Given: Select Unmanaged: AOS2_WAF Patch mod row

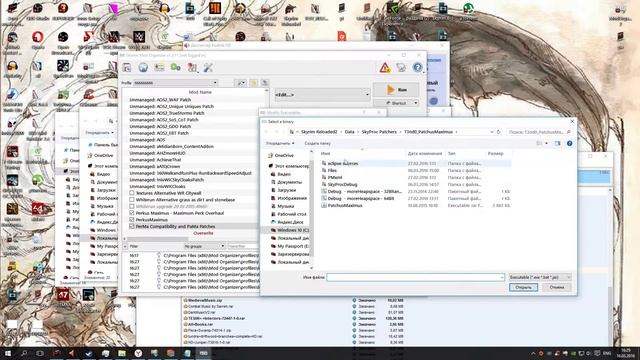Looking at the screenshot, I should point(160,100).
